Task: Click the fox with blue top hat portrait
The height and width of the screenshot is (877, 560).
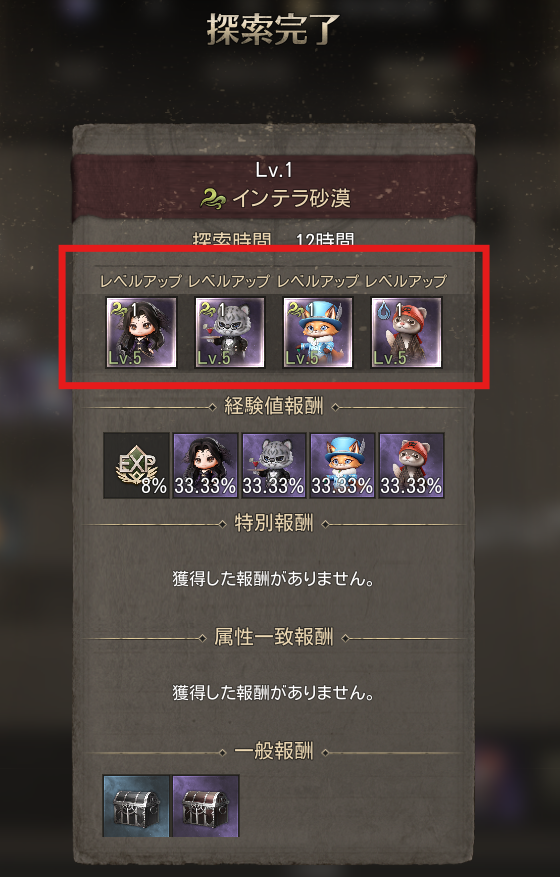Action: pos(318,332)
